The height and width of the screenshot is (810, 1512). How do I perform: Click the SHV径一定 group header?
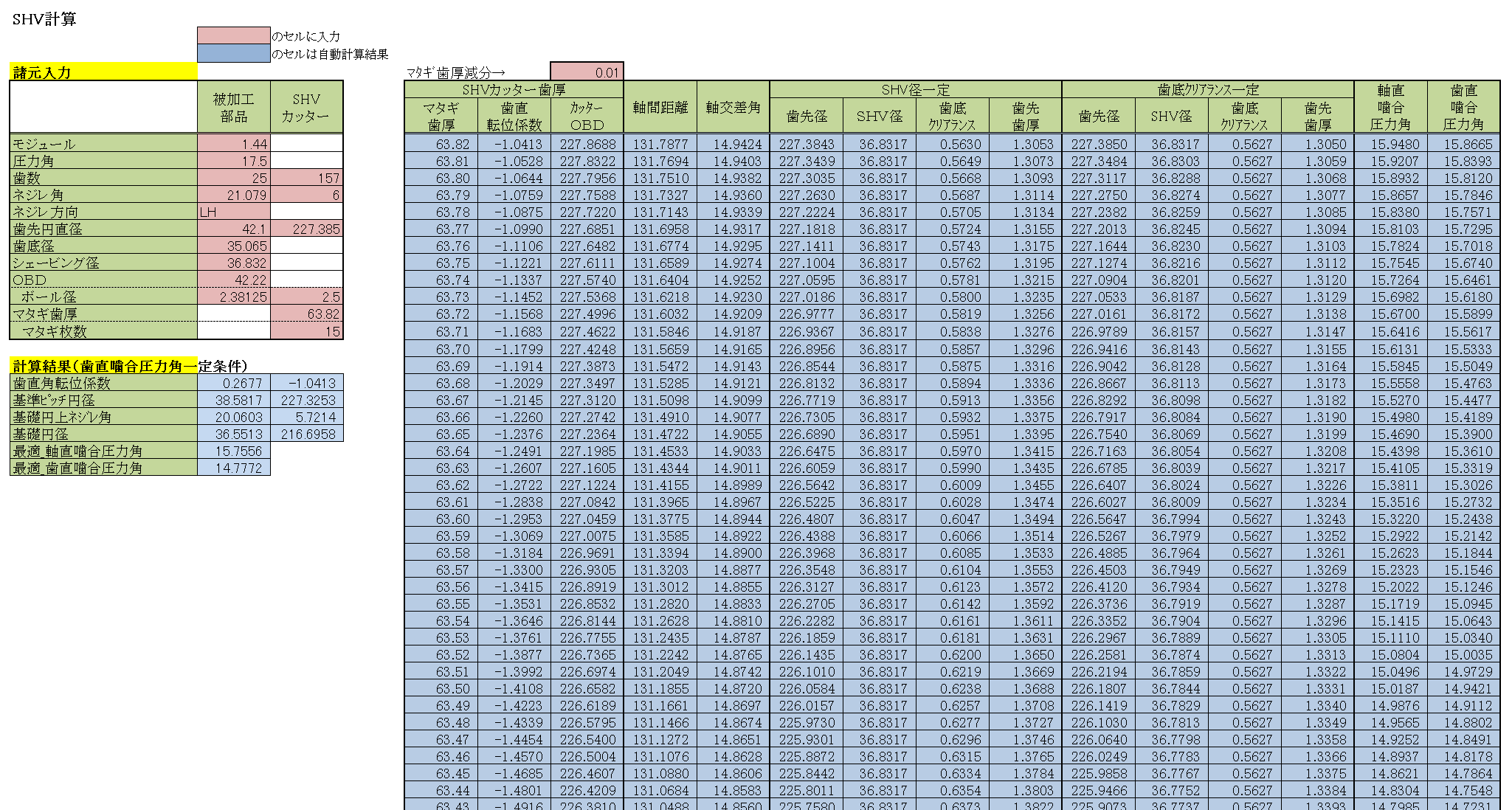coord(915,90)
